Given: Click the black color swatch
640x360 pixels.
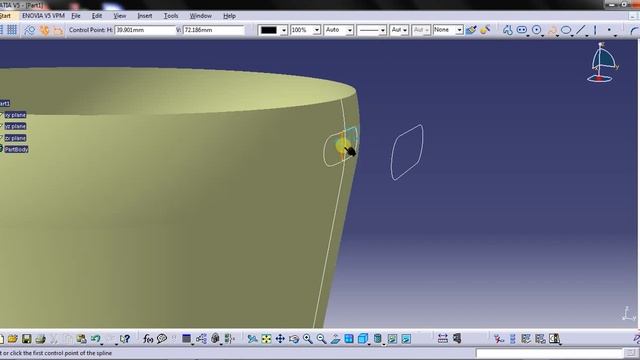Looking at the screenshot, I should [269, 30].
